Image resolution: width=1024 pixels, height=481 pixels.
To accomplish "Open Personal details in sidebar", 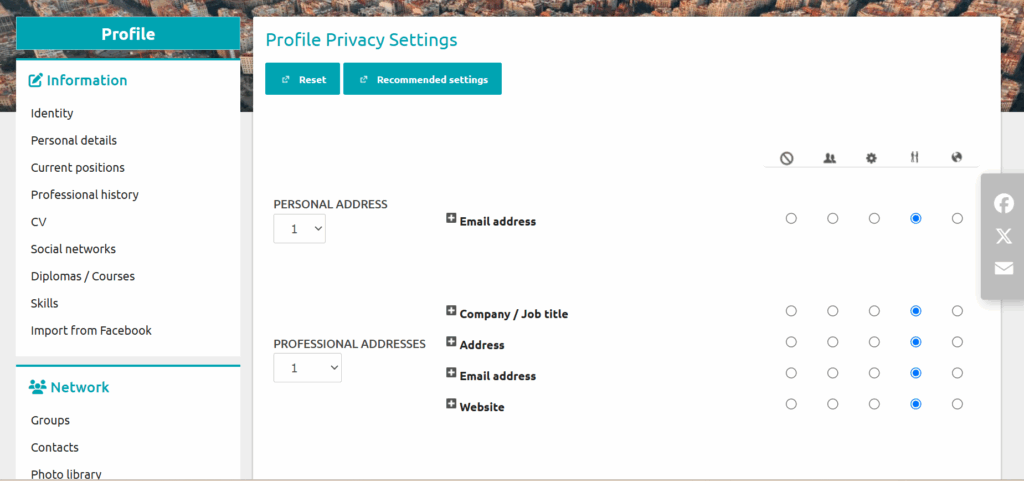I will point(74,140).
